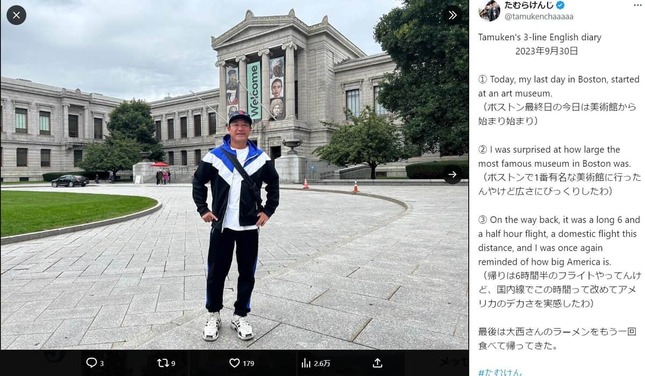Repost using the retweet icon
The height and width of the screenshot is (376, 645).
[x=162, y=363]
